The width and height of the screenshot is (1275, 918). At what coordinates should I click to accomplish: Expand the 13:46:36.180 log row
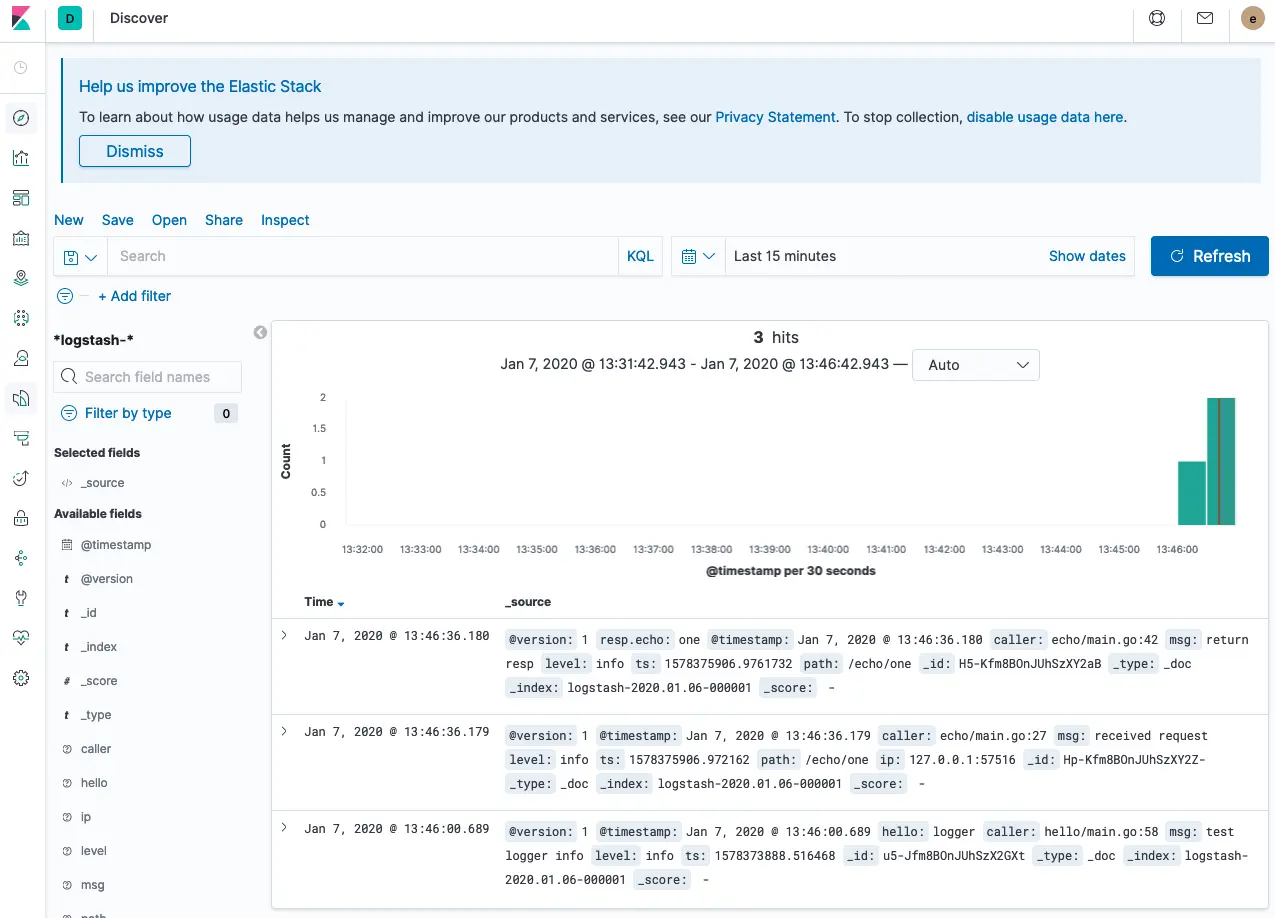point(284,635)
